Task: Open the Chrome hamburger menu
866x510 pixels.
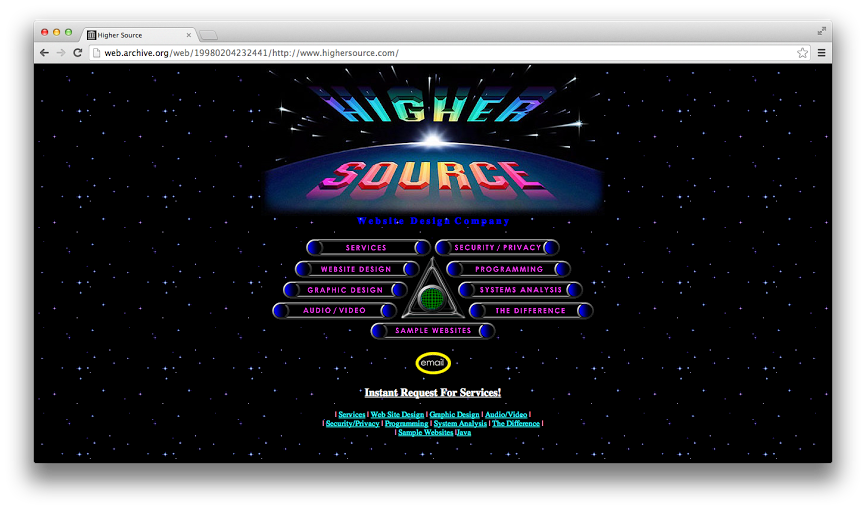Action: [821, 53]
